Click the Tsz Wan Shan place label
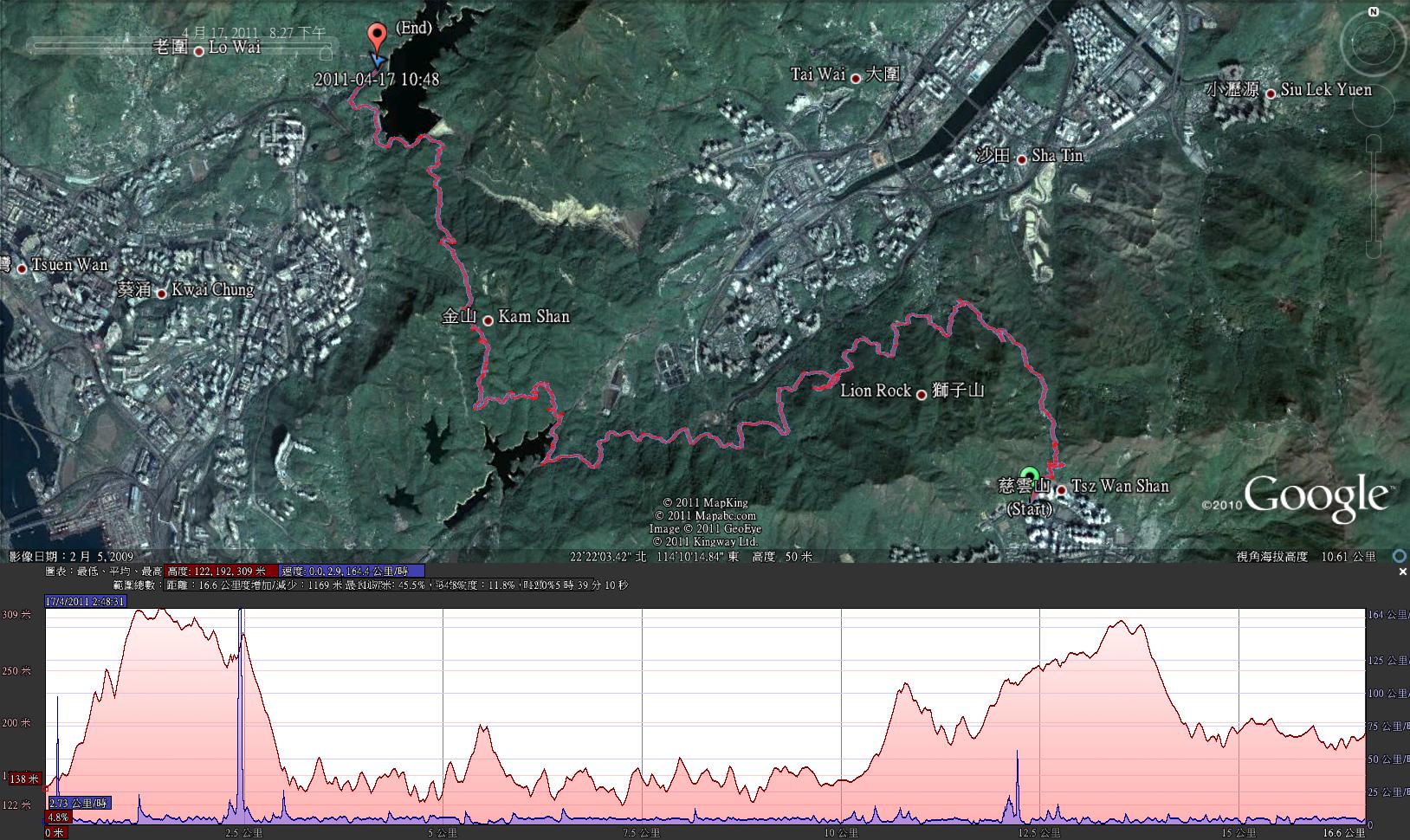The image size is (1410, 840). tap(1120, 486)
